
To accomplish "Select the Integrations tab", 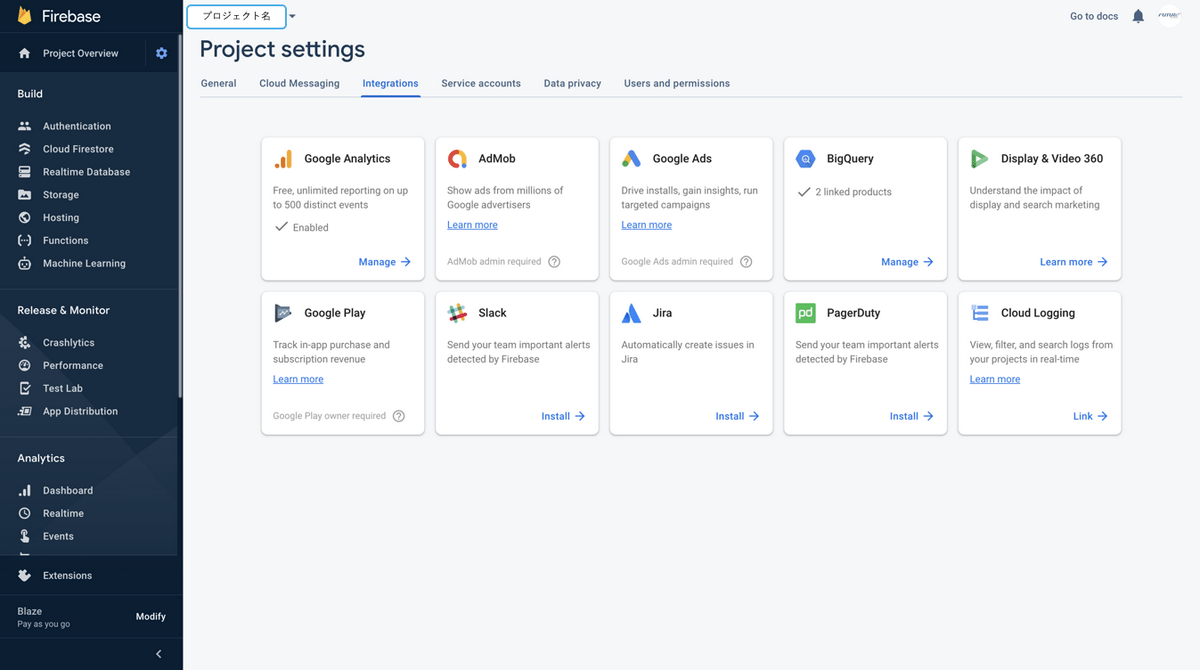I will pos(390,84).
